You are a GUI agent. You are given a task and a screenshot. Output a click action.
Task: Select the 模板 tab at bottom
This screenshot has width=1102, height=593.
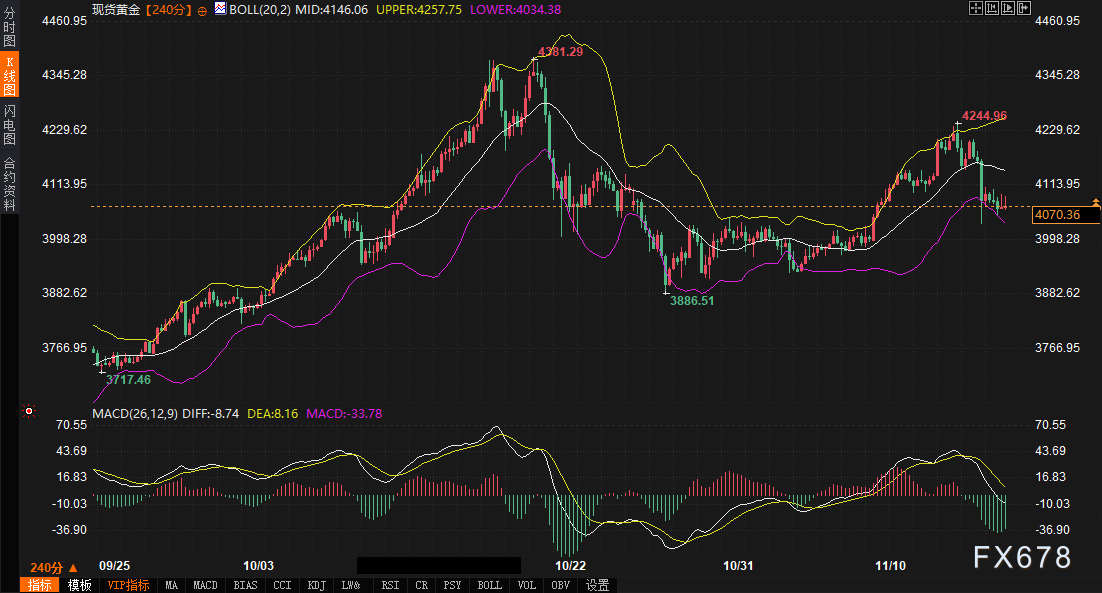(x=79, y=585)
